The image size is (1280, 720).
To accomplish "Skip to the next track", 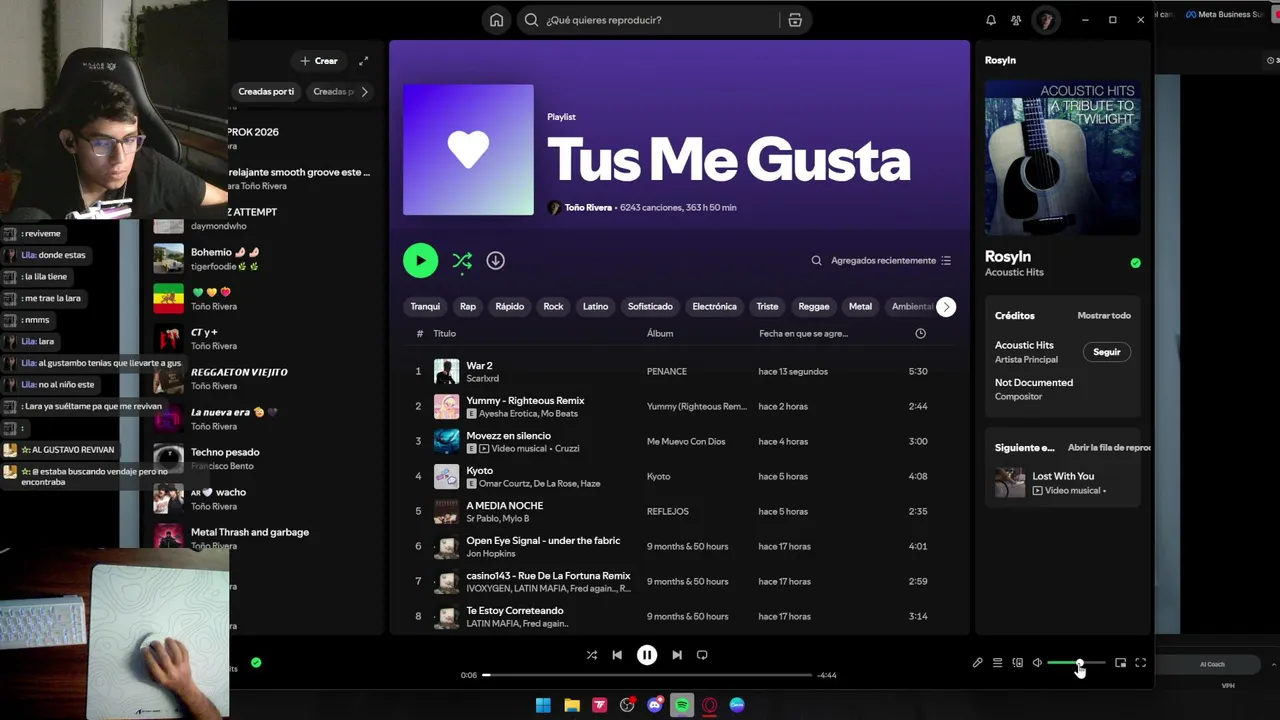I will coord(677,655).
